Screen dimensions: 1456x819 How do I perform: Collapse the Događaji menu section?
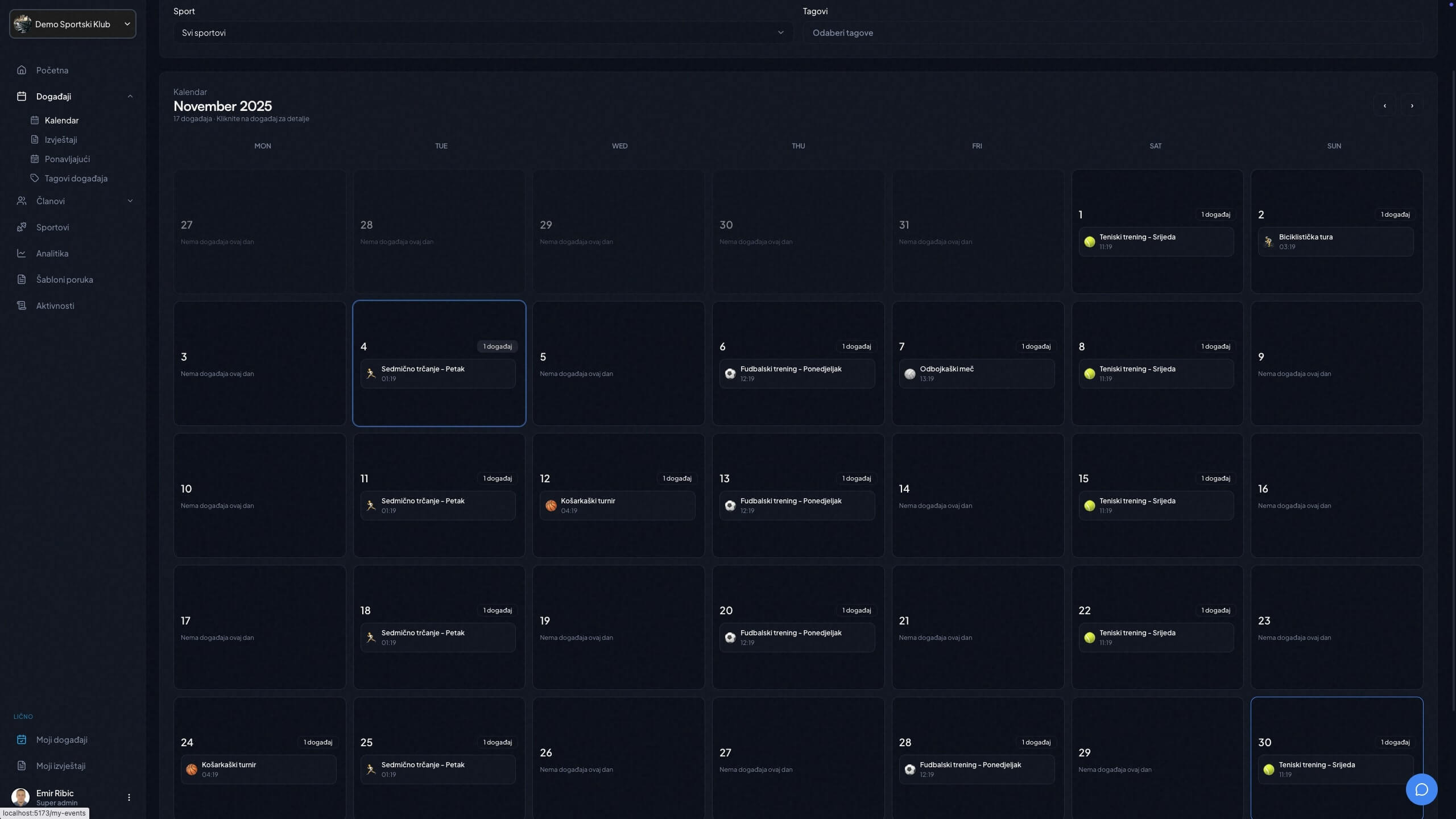(130, 96)
